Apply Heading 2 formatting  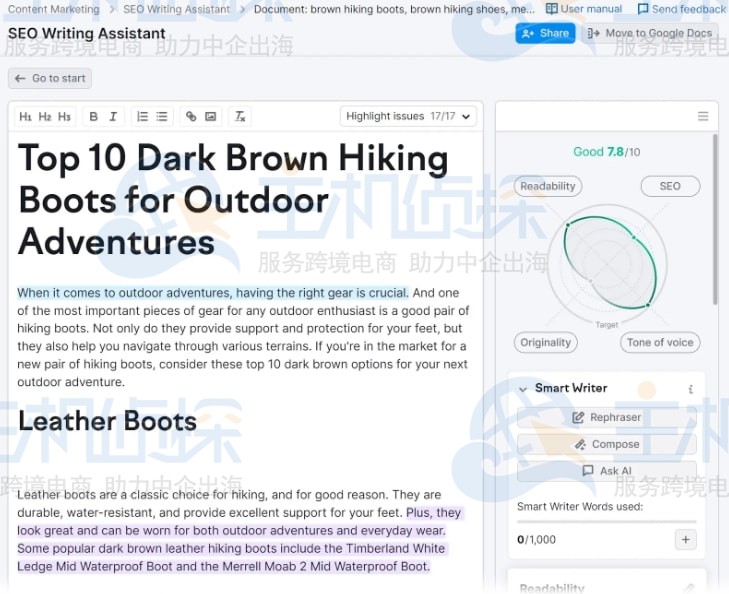[x=45, y=117]
